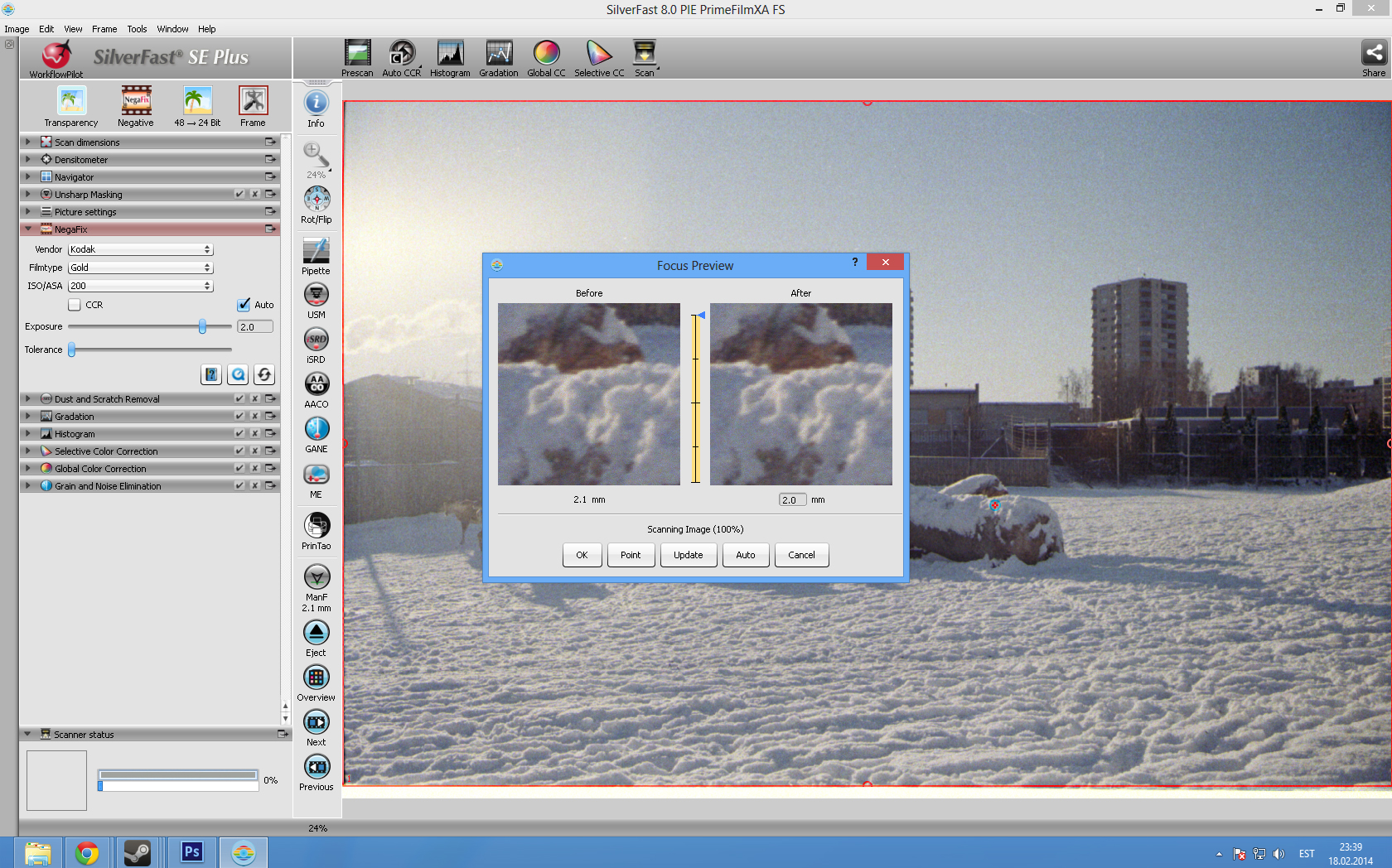The width and height of the screenshot is (1392, 868).
Task: Select the Pipette tool
Action: tap(317, 250)
